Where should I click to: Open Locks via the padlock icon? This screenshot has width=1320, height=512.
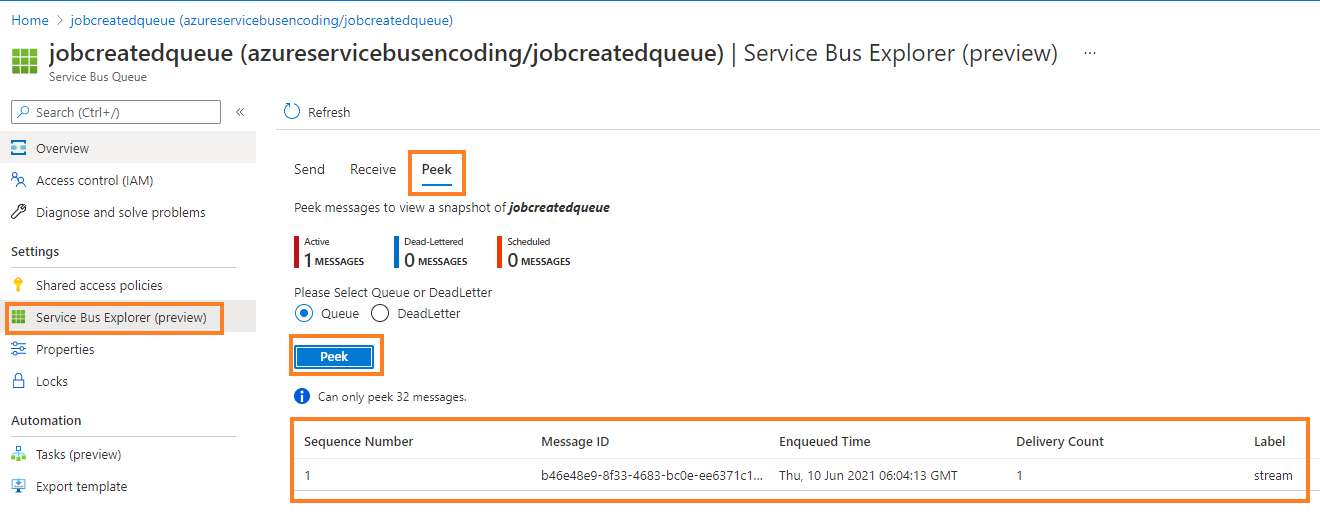(18, 381)
